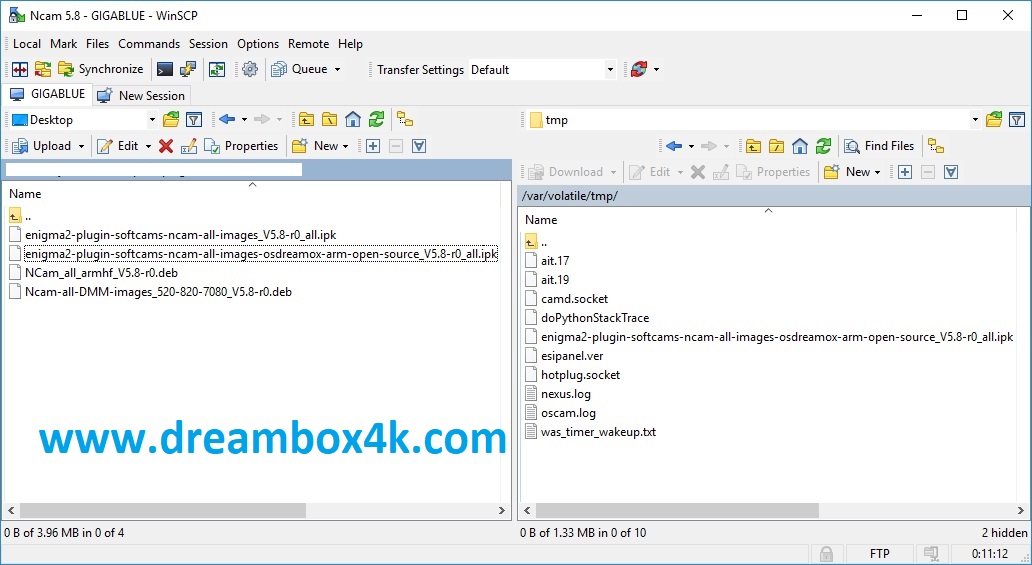Screen dimensions: 1032x565
Task: Select NCam_all_armhf_V5.8-r0.deb file
Action: coord(101,273)
